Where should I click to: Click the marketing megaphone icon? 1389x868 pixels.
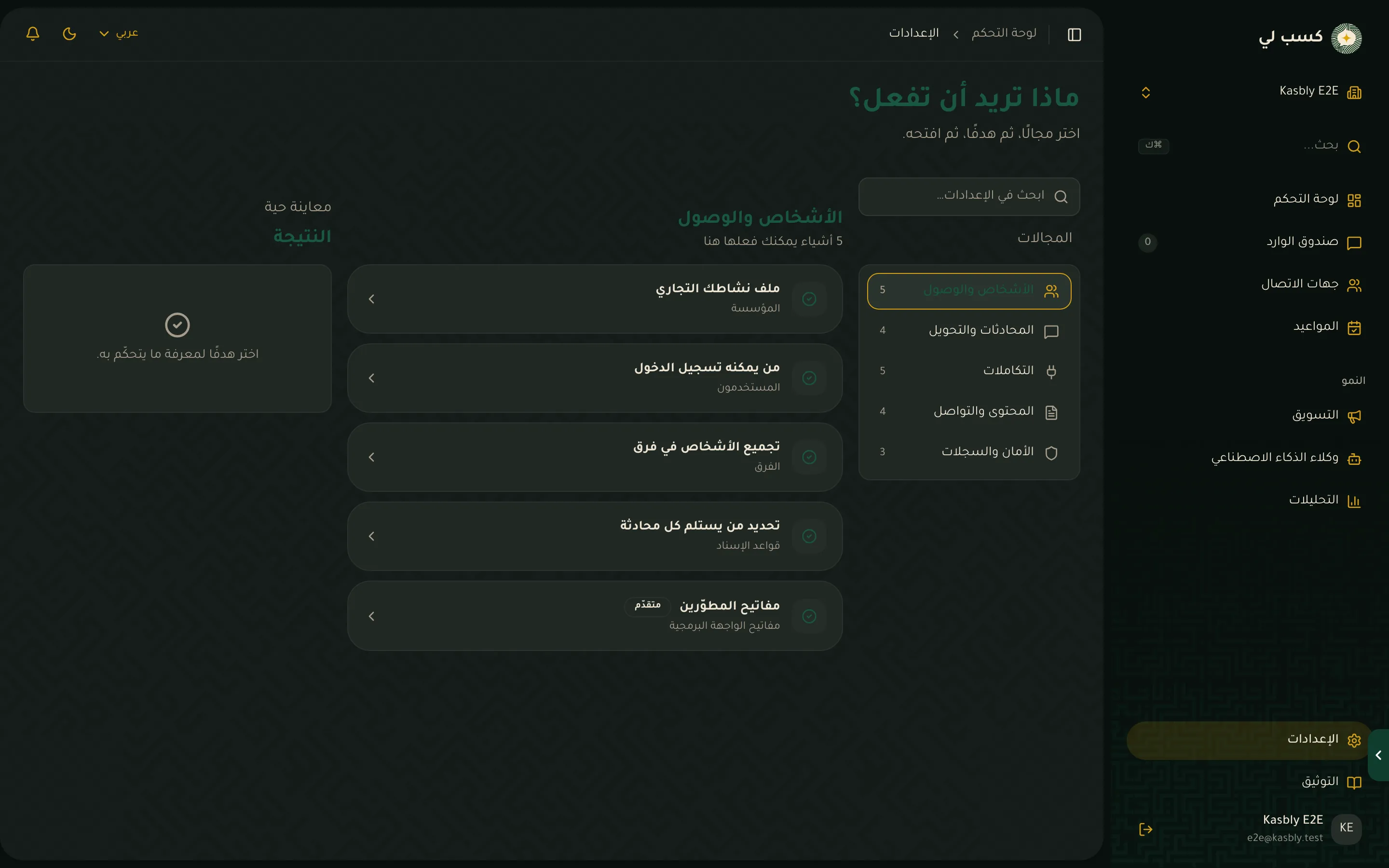tap(1354, 416)
